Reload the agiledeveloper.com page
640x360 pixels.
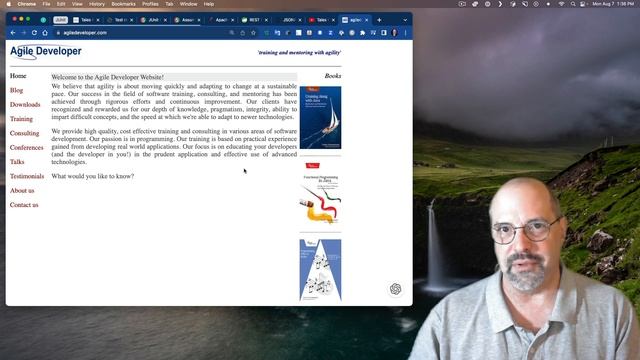click(34, 33)
